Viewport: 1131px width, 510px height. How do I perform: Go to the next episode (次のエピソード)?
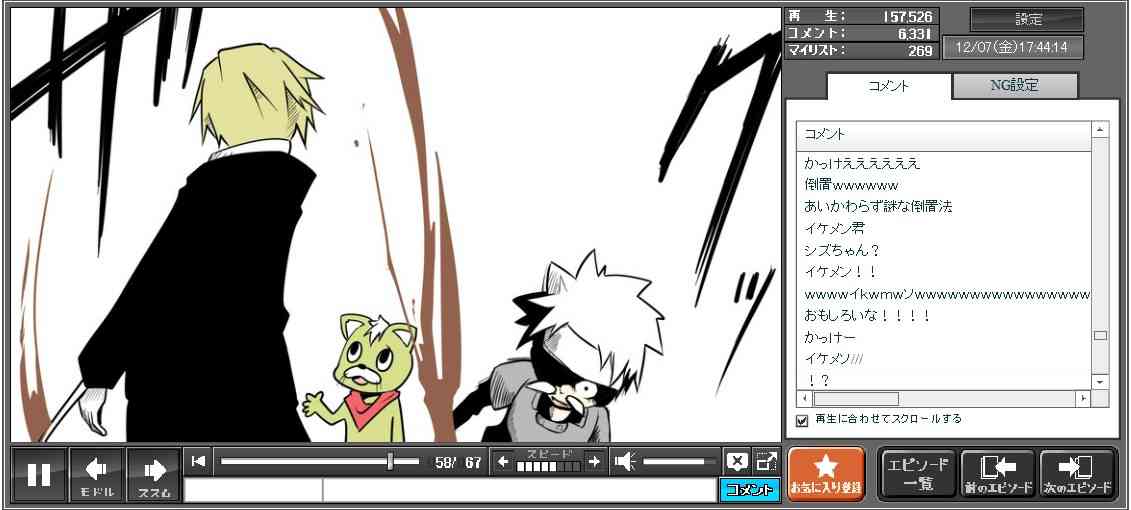[x=1078, y=473]
